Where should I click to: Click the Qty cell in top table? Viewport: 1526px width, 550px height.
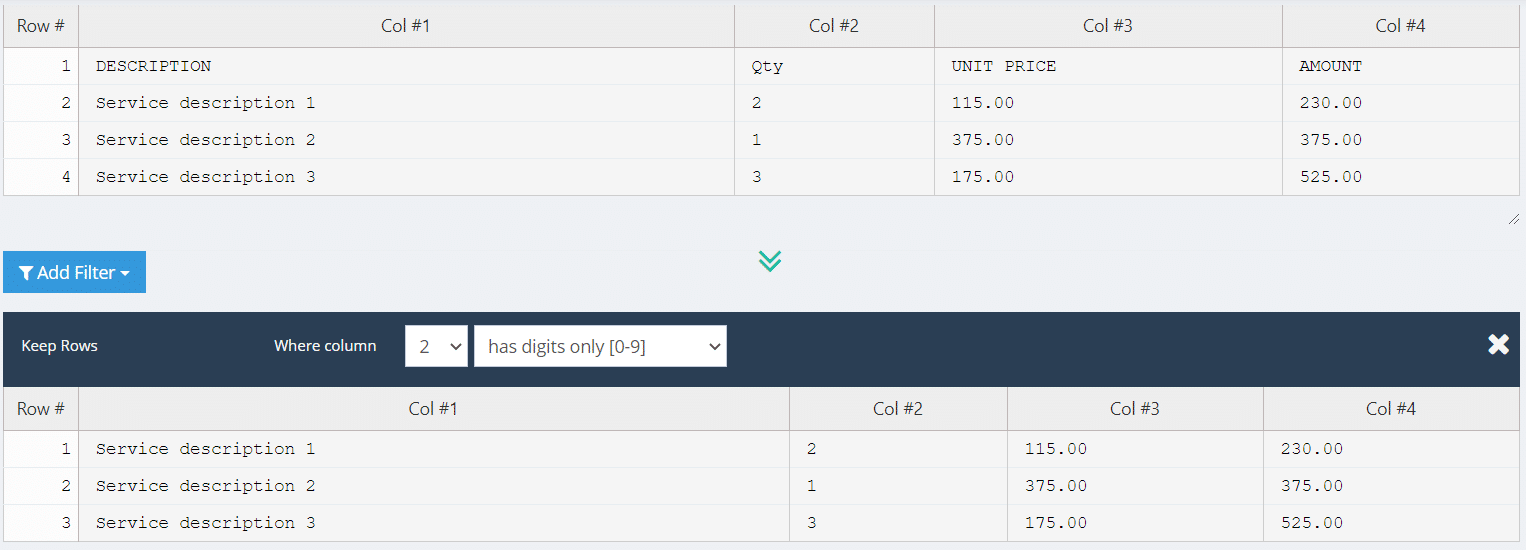click(x=767, y=66)
